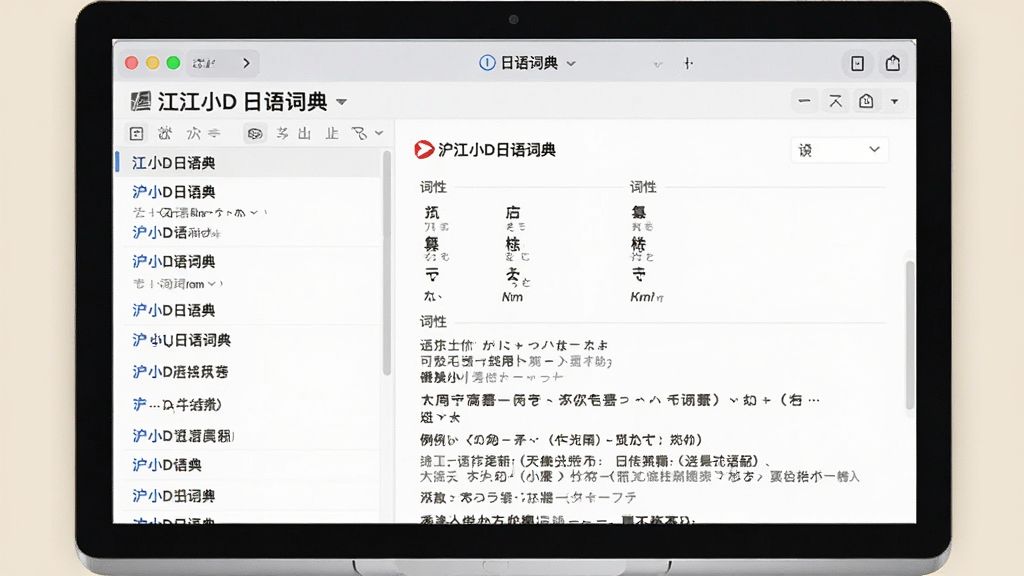Expand the chevron in the subtitle ending in rom
This screenshot has width=1024, height=576.
click(x=212, y=284)
